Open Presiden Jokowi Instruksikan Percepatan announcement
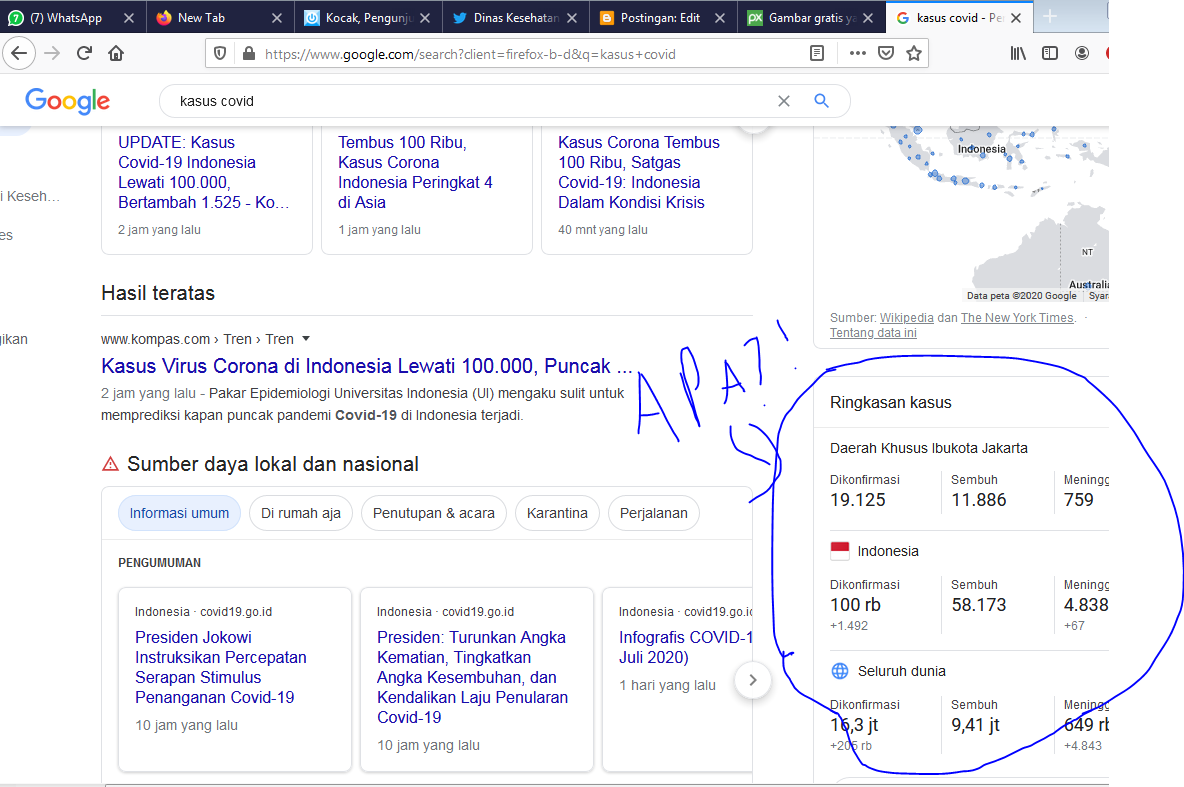The height and width of the screenshot is (787, 1184). click(x=220, y=668)
